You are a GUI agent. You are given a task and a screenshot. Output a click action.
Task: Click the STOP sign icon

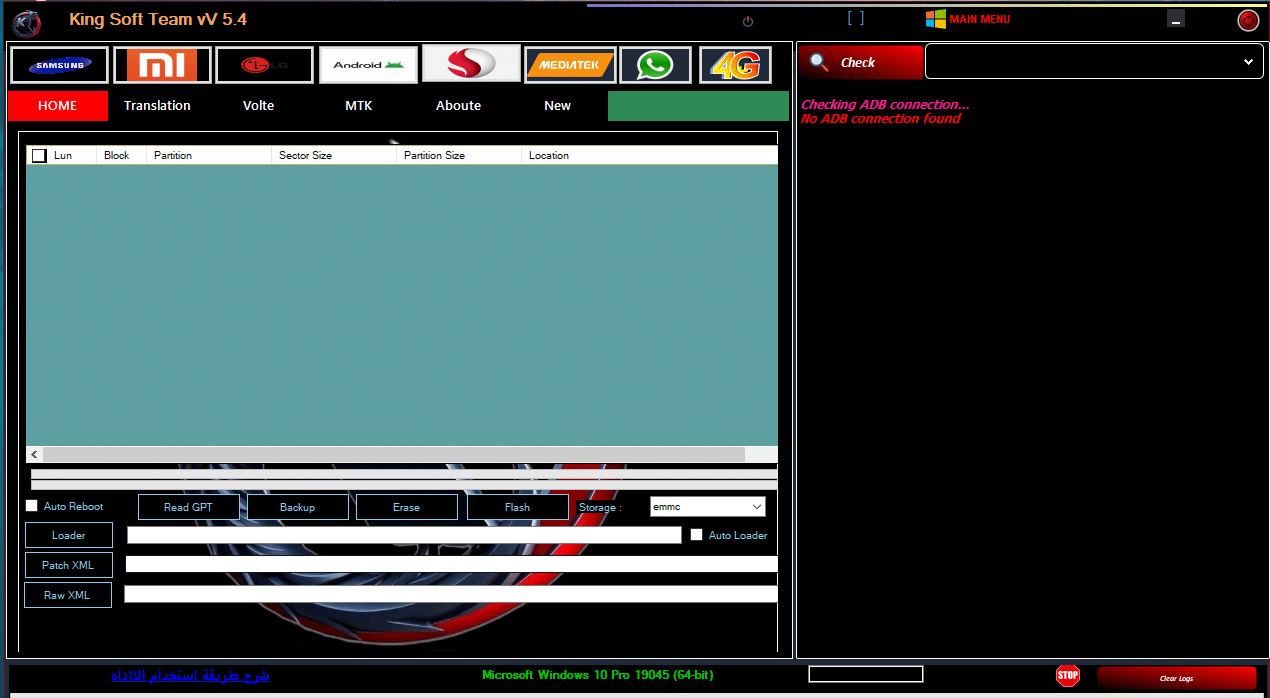[1067, 675]
